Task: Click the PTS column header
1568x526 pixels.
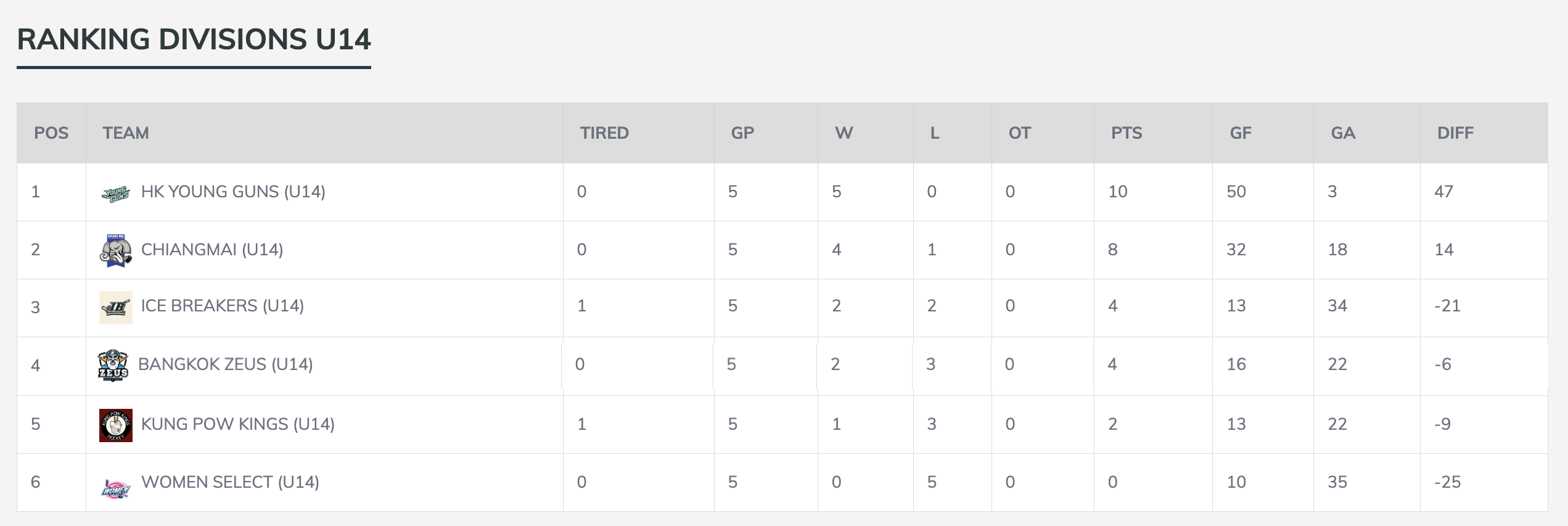Action: [1127, 133]
